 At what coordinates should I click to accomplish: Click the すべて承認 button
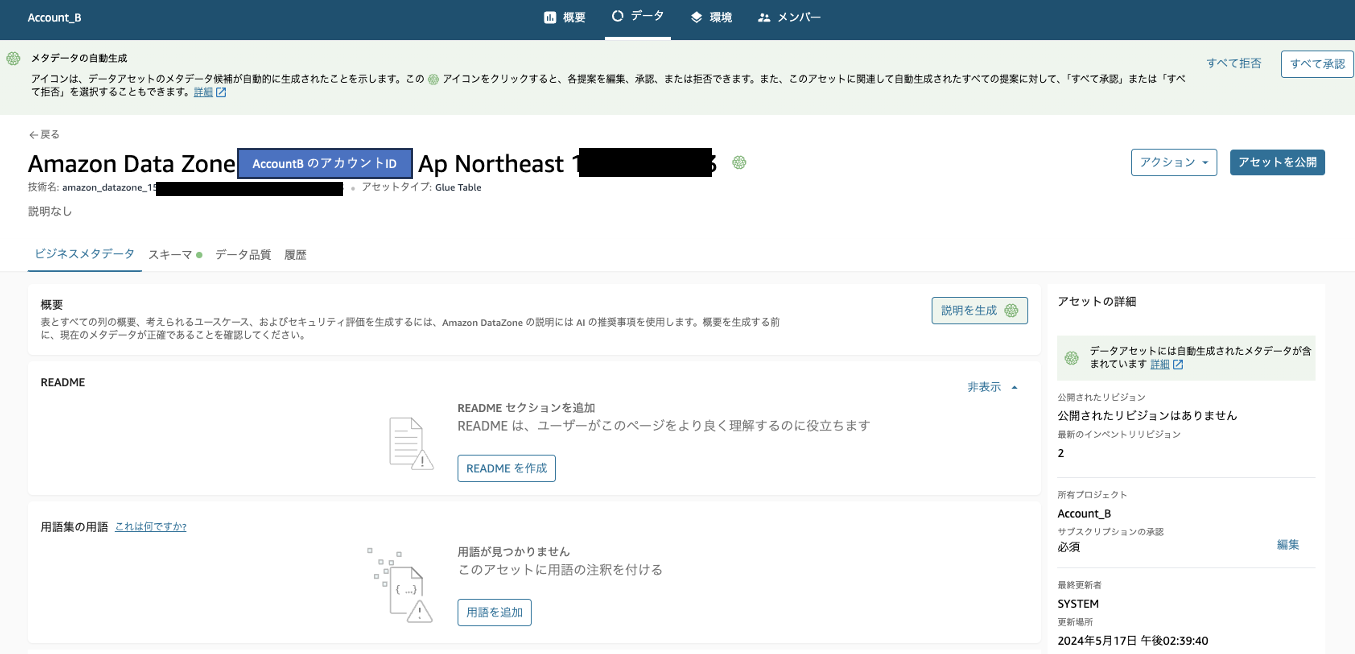point(1317,63)
